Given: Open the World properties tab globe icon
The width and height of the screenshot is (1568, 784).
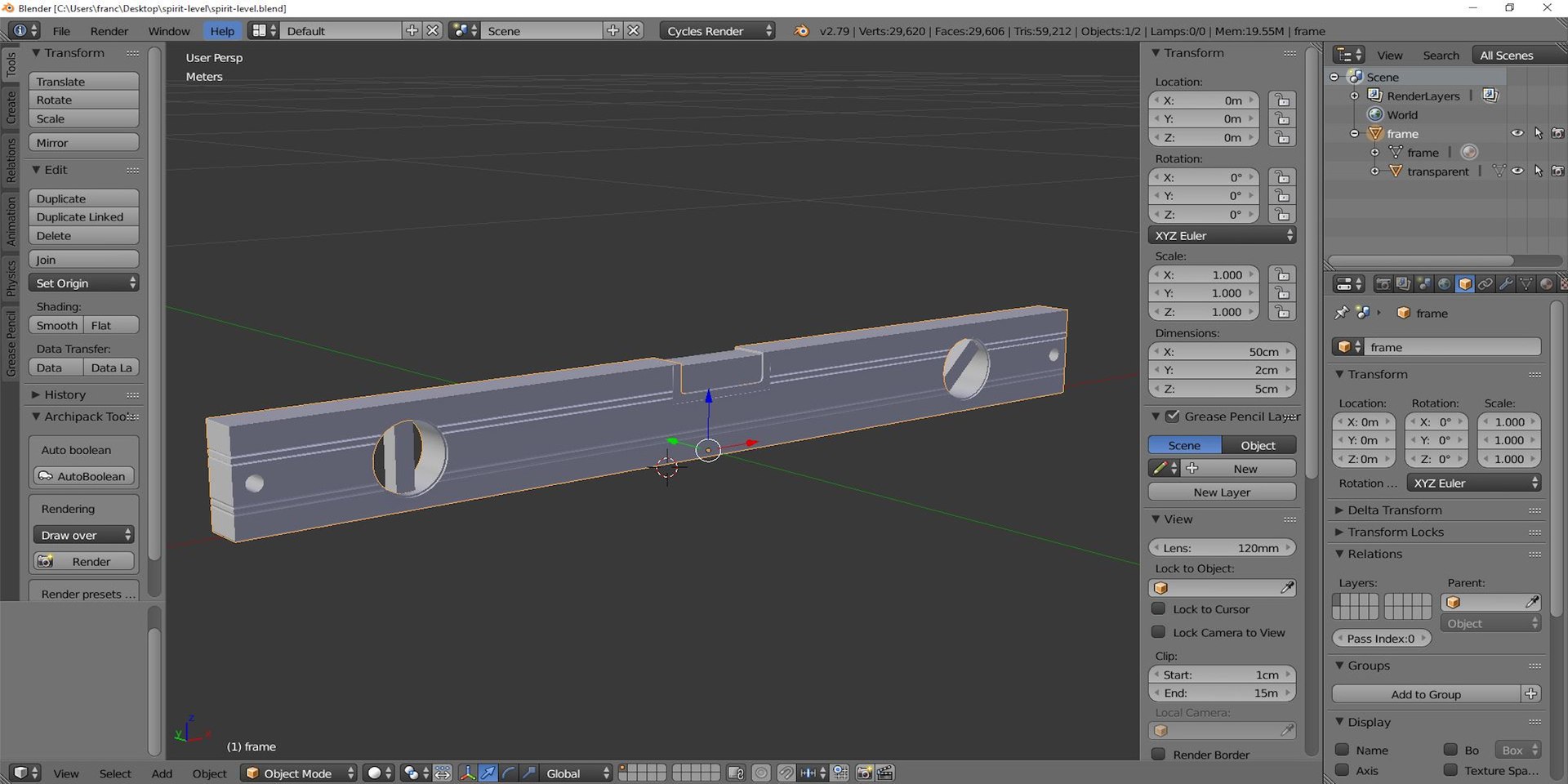Looking at the screenshot, I should click(1444, 283).
